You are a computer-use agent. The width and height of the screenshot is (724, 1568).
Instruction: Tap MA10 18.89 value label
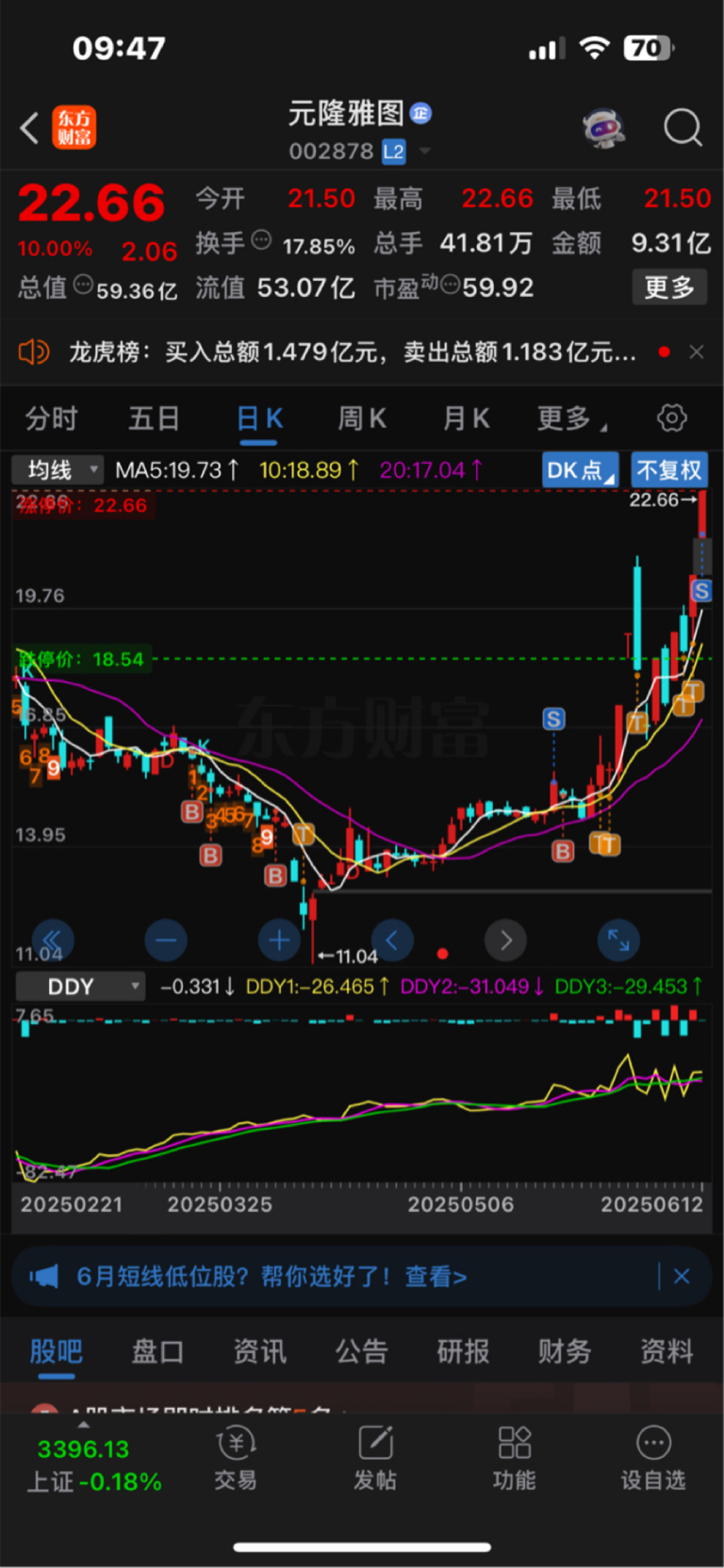(x=309, y=469)
